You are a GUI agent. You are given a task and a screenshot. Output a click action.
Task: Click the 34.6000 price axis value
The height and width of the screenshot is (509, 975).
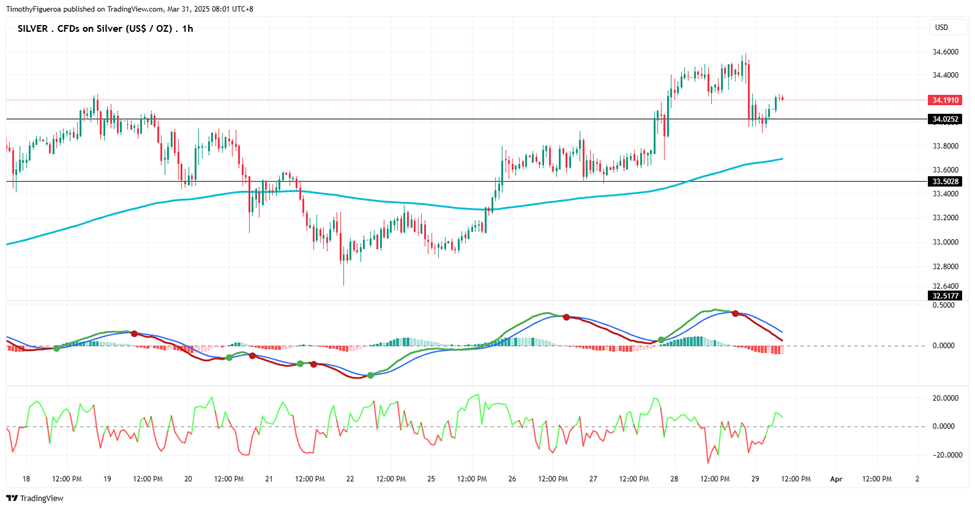coord(945,52)
